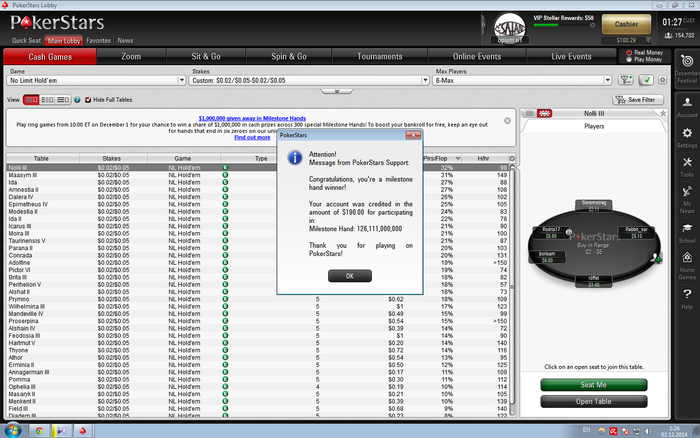Open the Game dropdown (No Limit Hold'em)

tap(96, 80)
